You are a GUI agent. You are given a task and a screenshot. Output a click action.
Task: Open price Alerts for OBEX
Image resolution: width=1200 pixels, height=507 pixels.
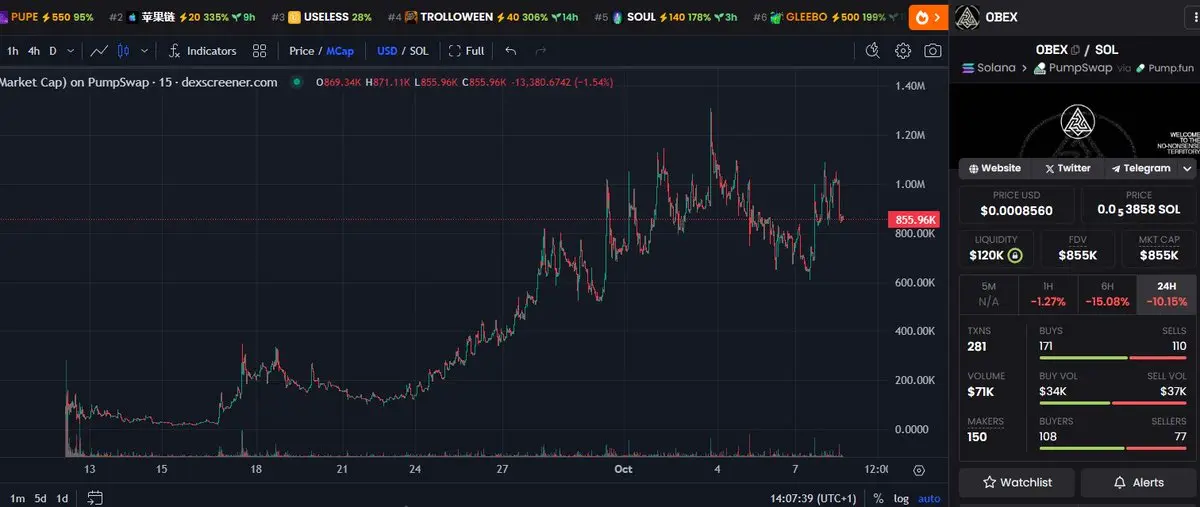1138,482
